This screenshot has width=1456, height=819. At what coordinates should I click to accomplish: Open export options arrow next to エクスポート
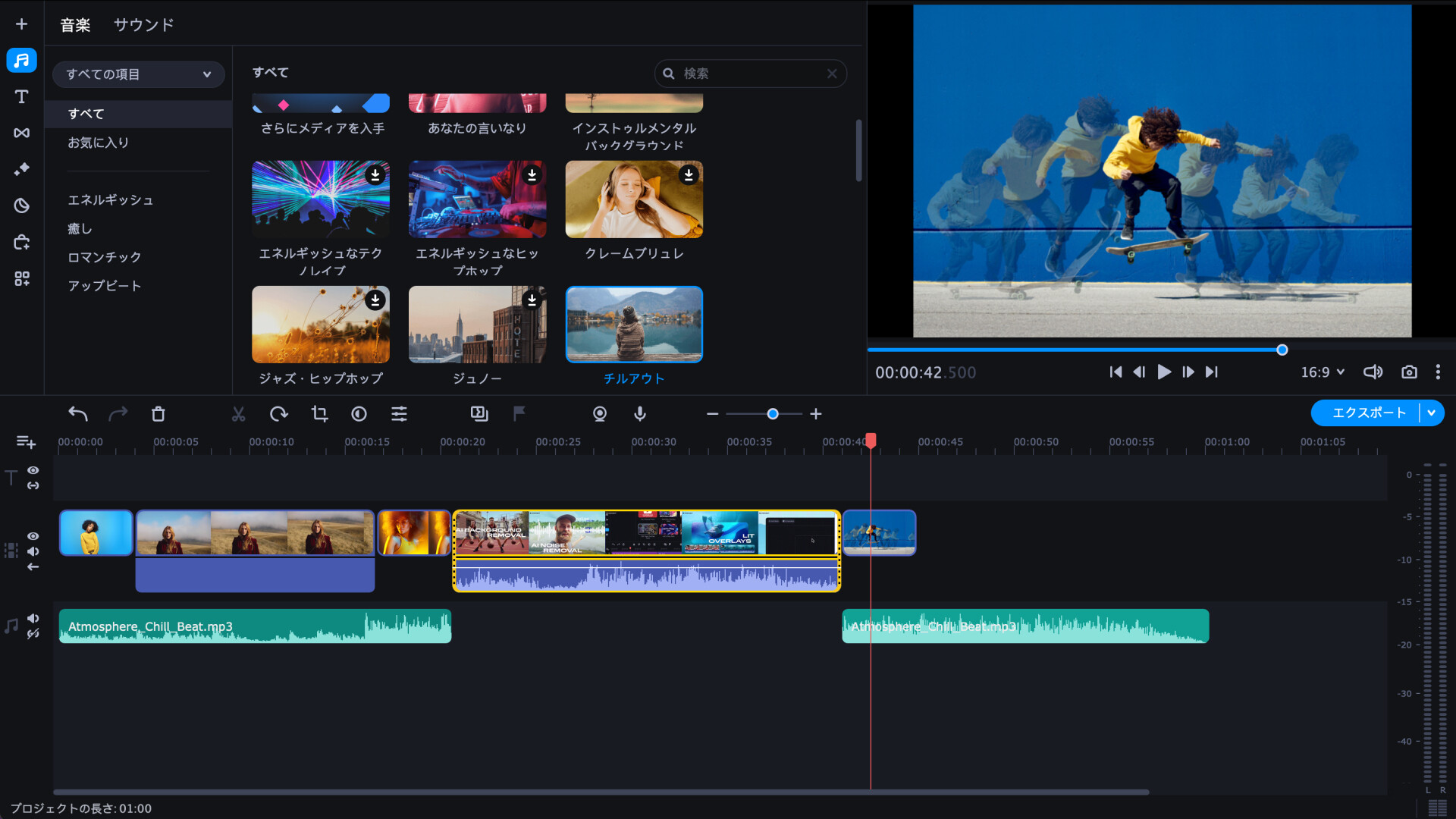pyautogui.click(x=1432, y=413)
